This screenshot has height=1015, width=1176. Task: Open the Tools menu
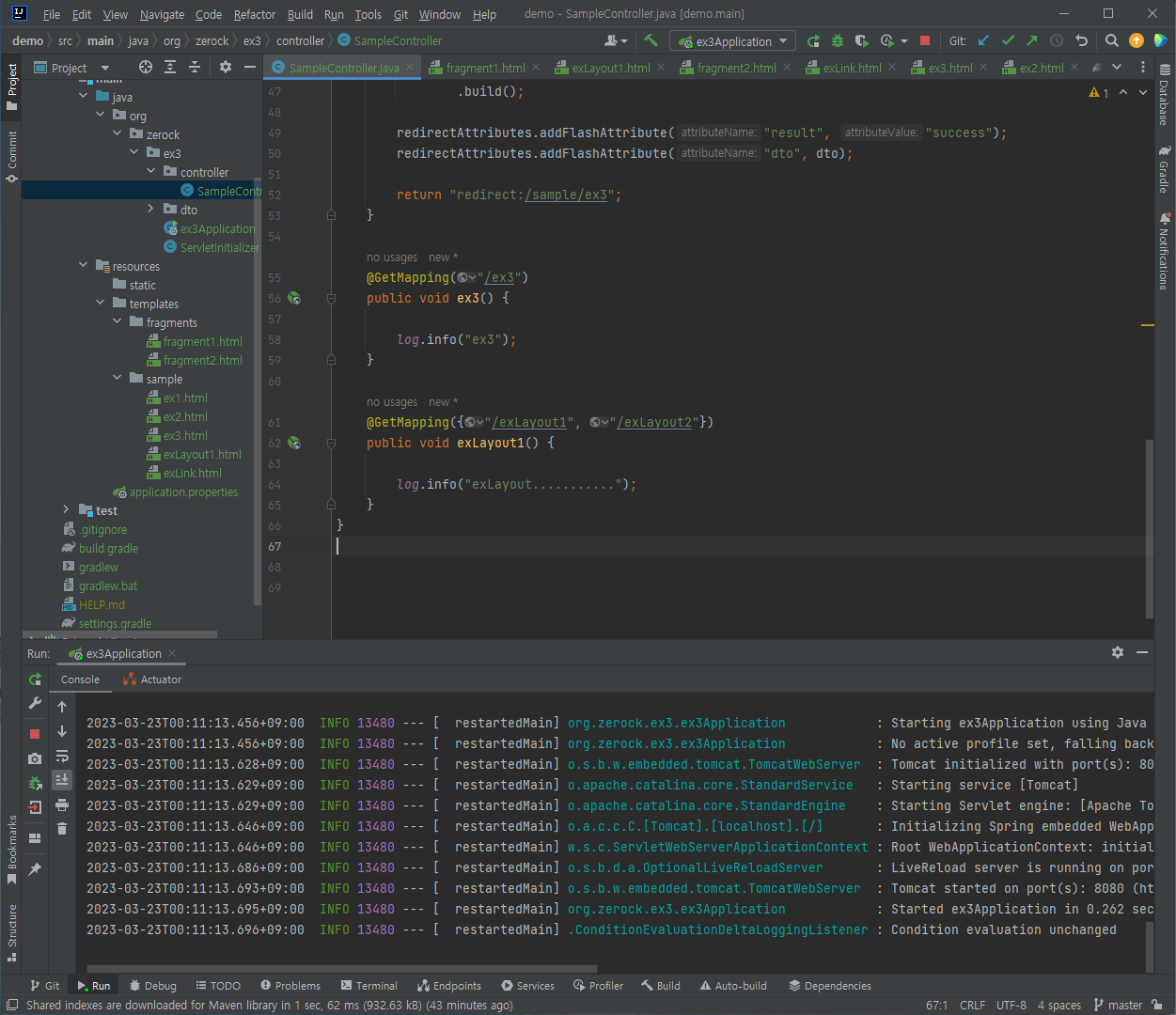pyautogui.click(x=368, y=14)
